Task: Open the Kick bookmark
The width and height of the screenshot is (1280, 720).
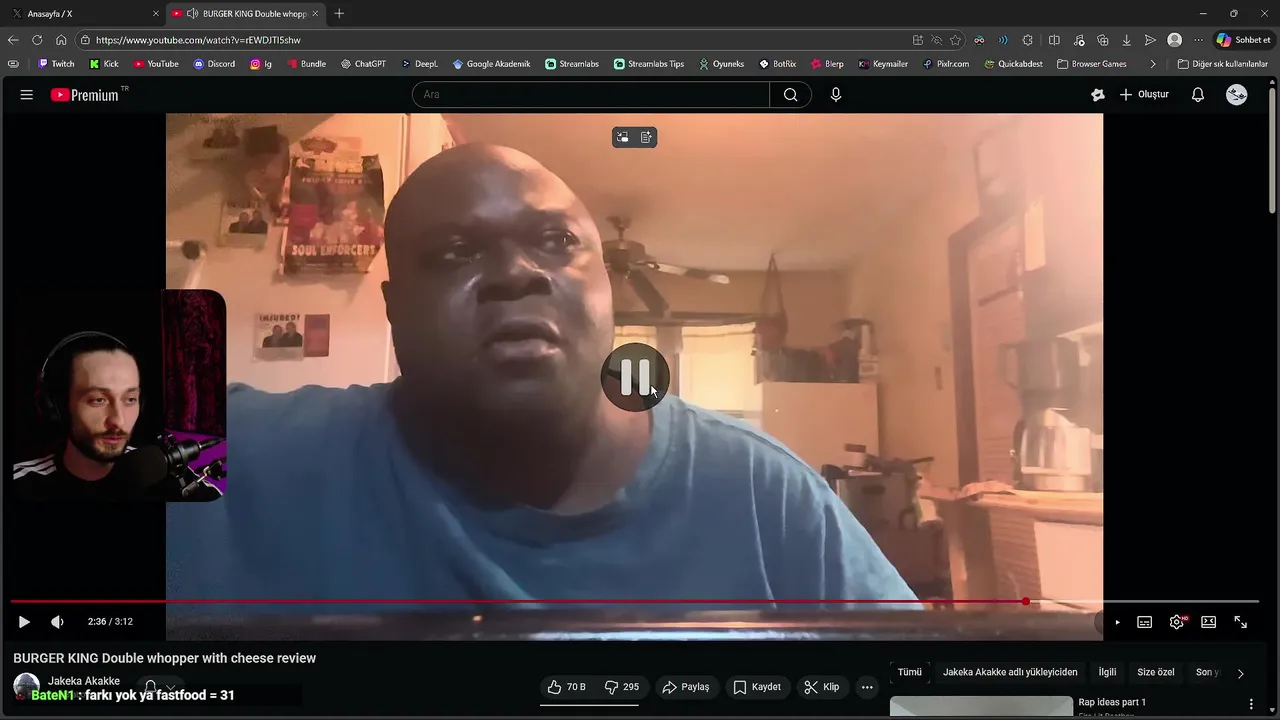Action: (104, 64)
